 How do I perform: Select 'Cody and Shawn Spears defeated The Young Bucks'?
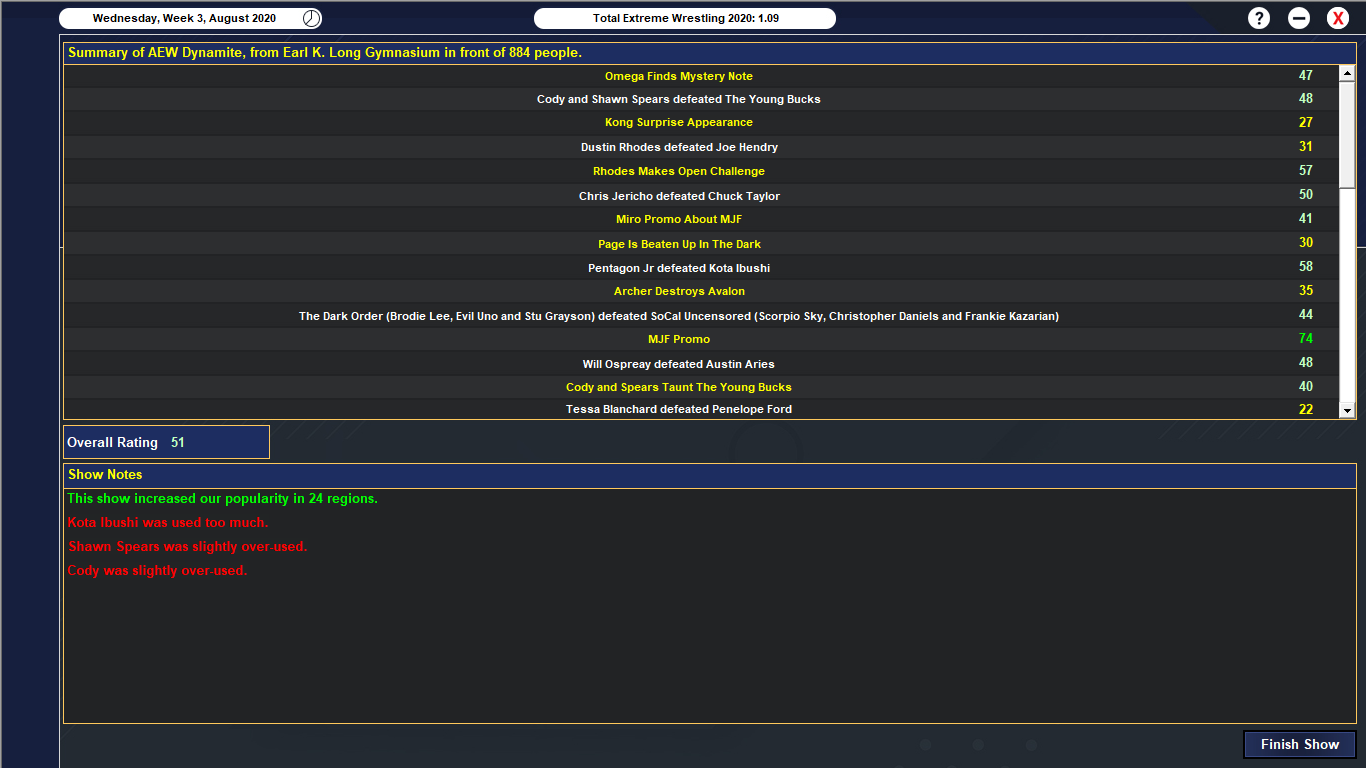pyautogui.click(x=700, y=99)
